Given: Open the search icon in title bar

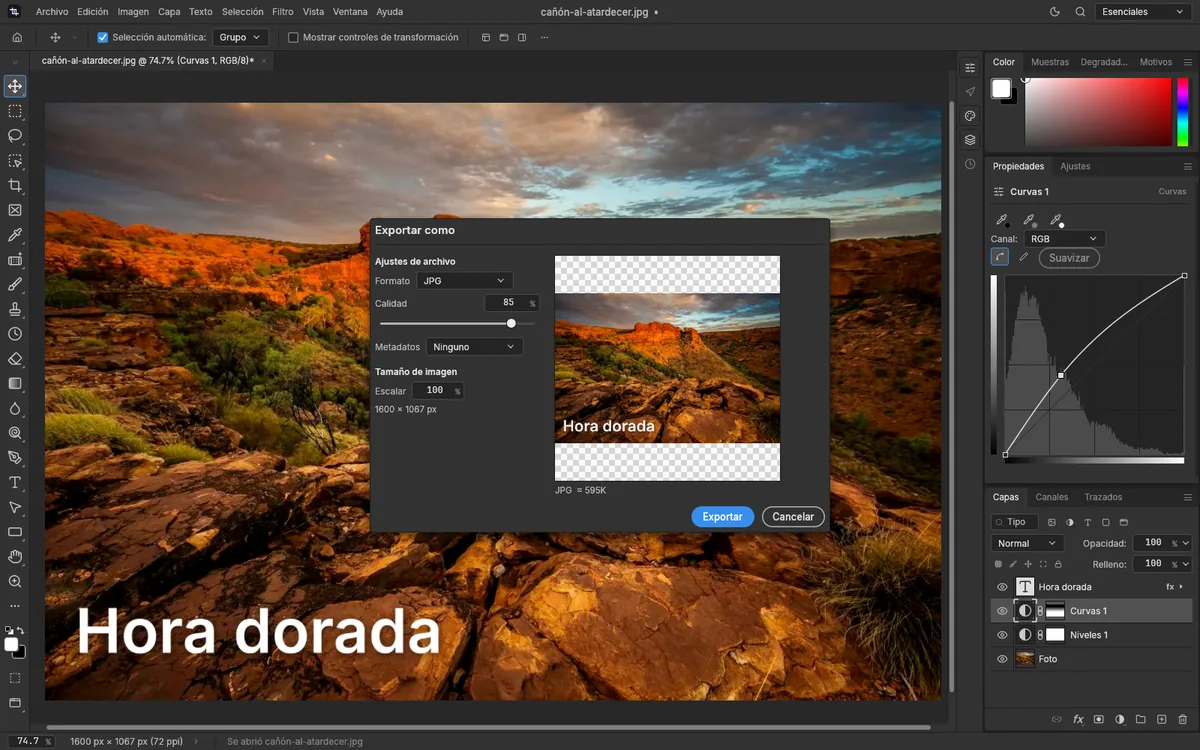Looking at the screenshot, I should point(1080,12).
